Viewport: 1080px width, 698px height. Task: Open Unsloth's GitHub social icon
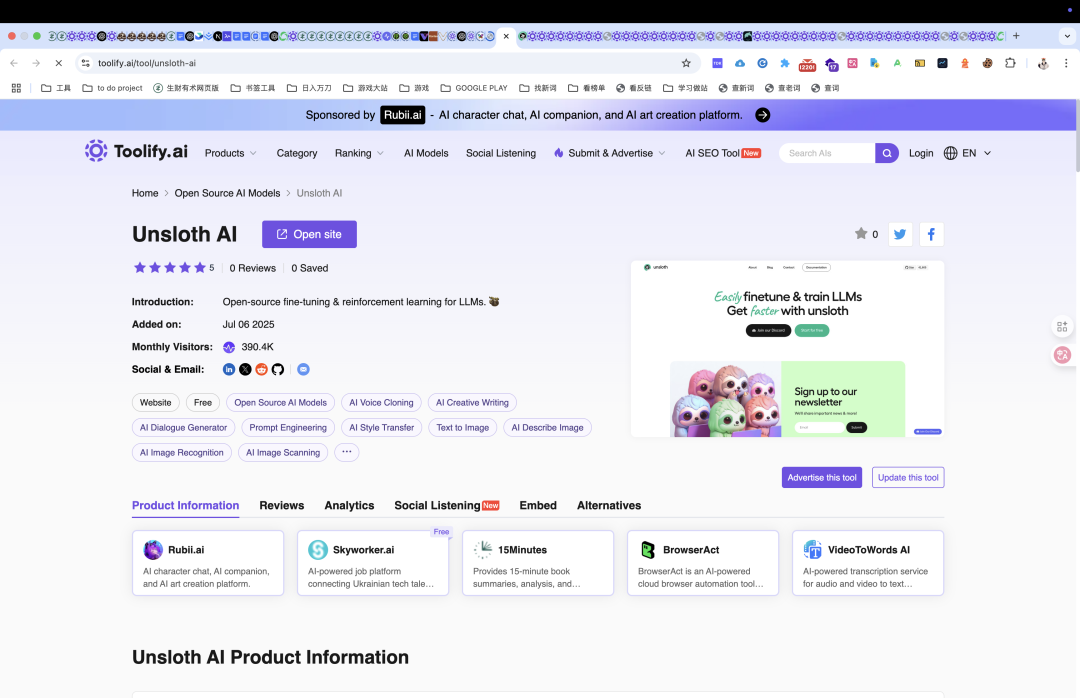click(x=278, y=369)
